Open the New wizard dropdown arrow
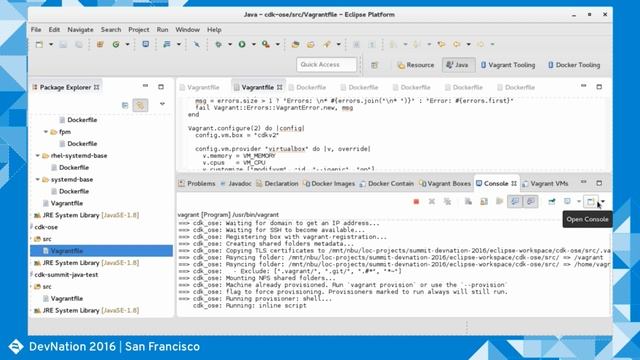The height and width of the screenshot is (360, 640). [x=51, y=44]
